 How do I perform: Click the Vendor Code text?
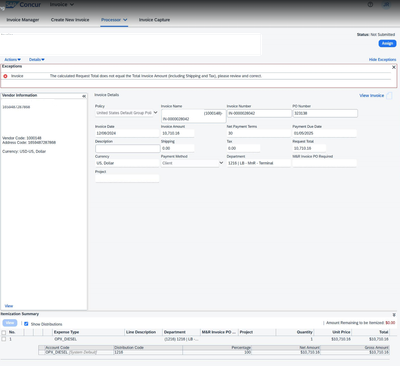(22, 138)
